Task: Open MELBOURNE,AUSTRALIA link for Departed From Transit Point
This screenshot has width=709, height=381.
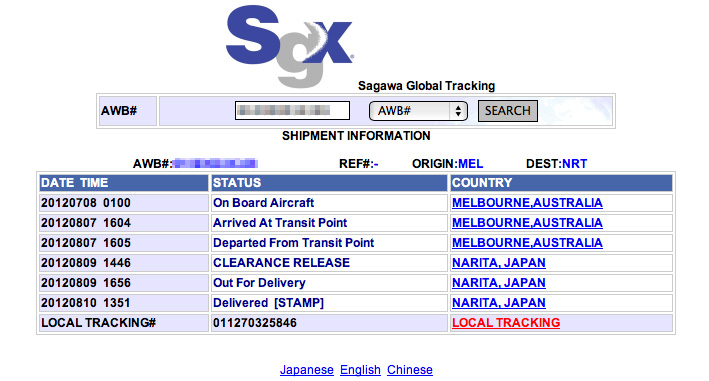Action: pyautogui.click(x=527, y=243)
